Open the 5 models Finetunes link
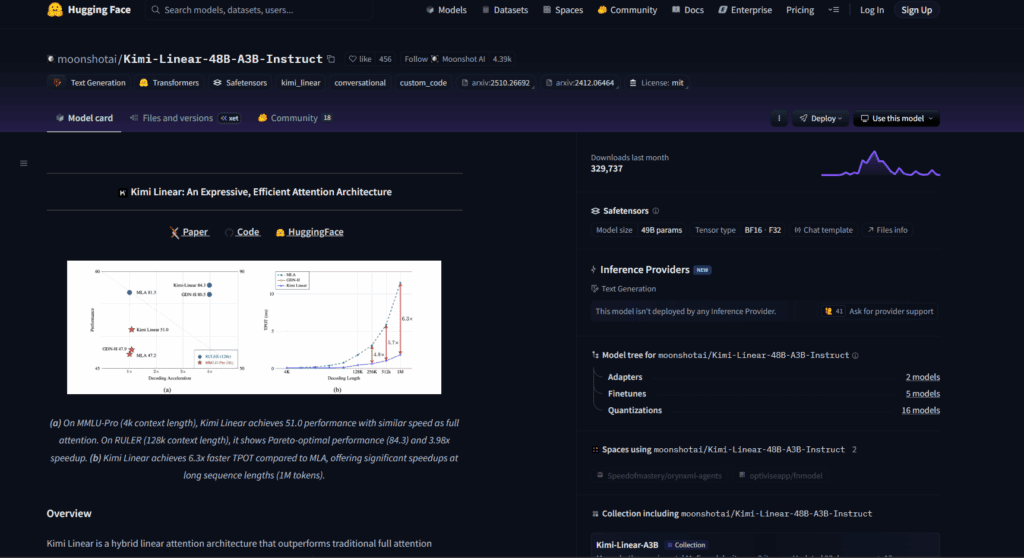Screen dimensions: 1024x558 coord(922,394)
